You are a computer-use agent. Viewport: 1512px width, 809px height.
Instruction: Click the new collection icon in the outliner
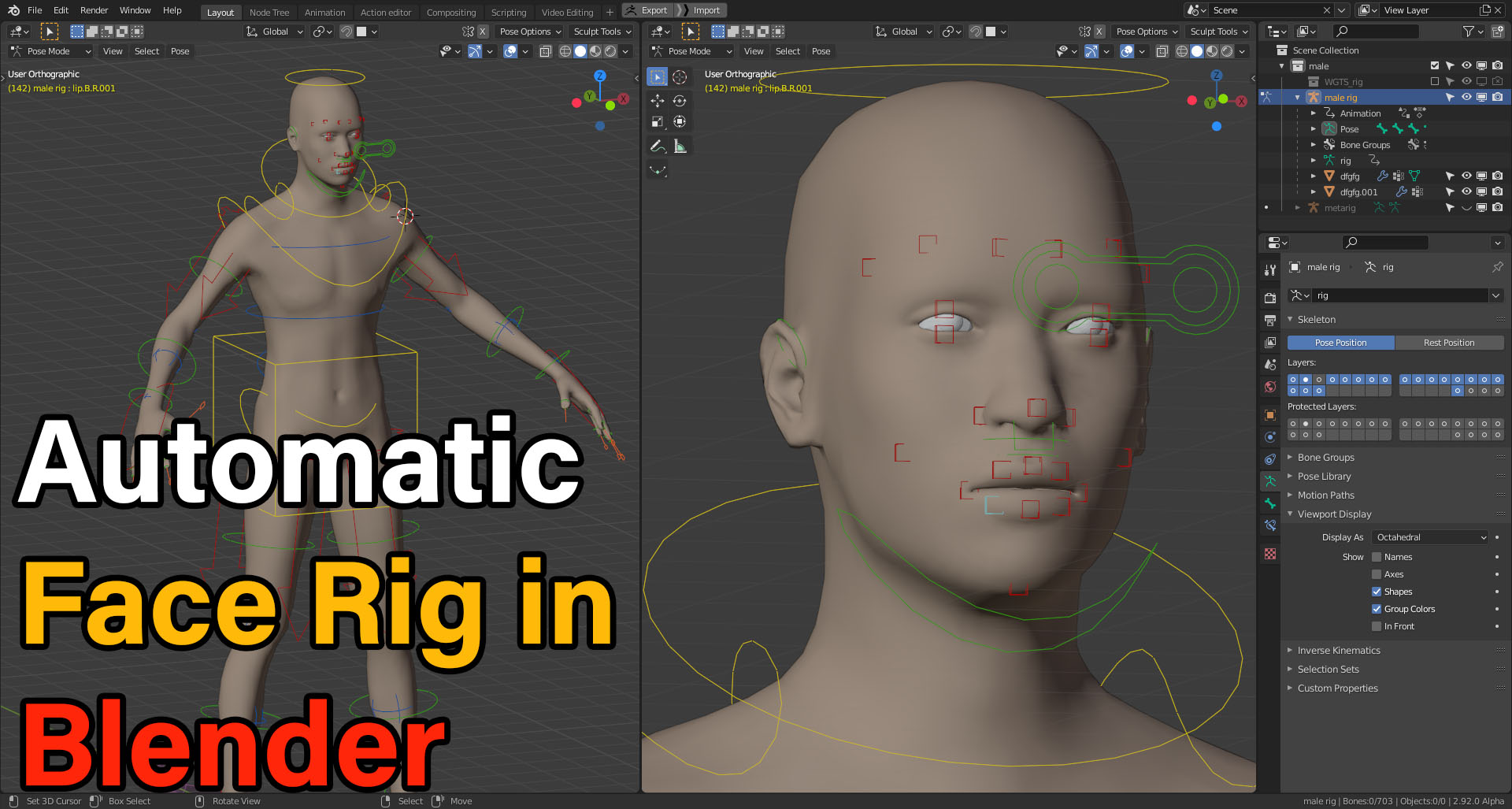(1497, 32)
